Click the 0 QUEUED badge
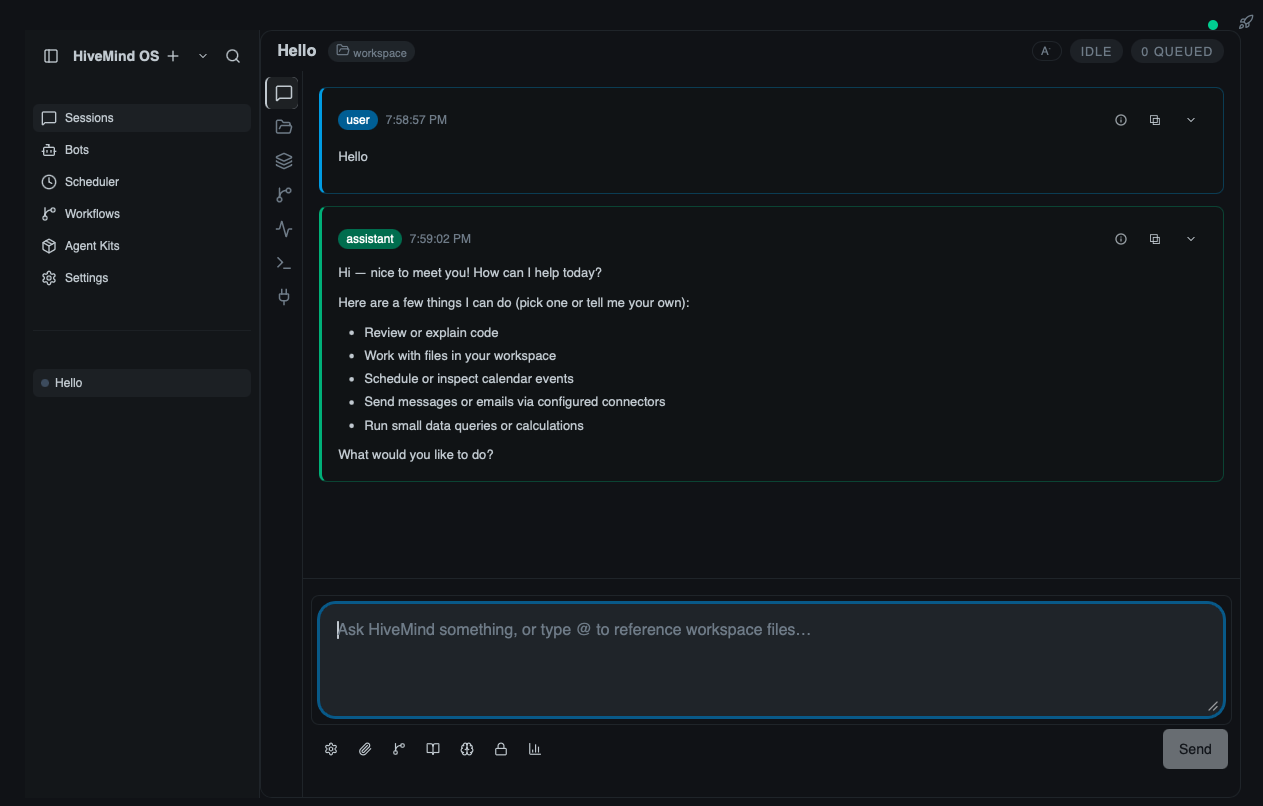 [x=1177, y=51]
